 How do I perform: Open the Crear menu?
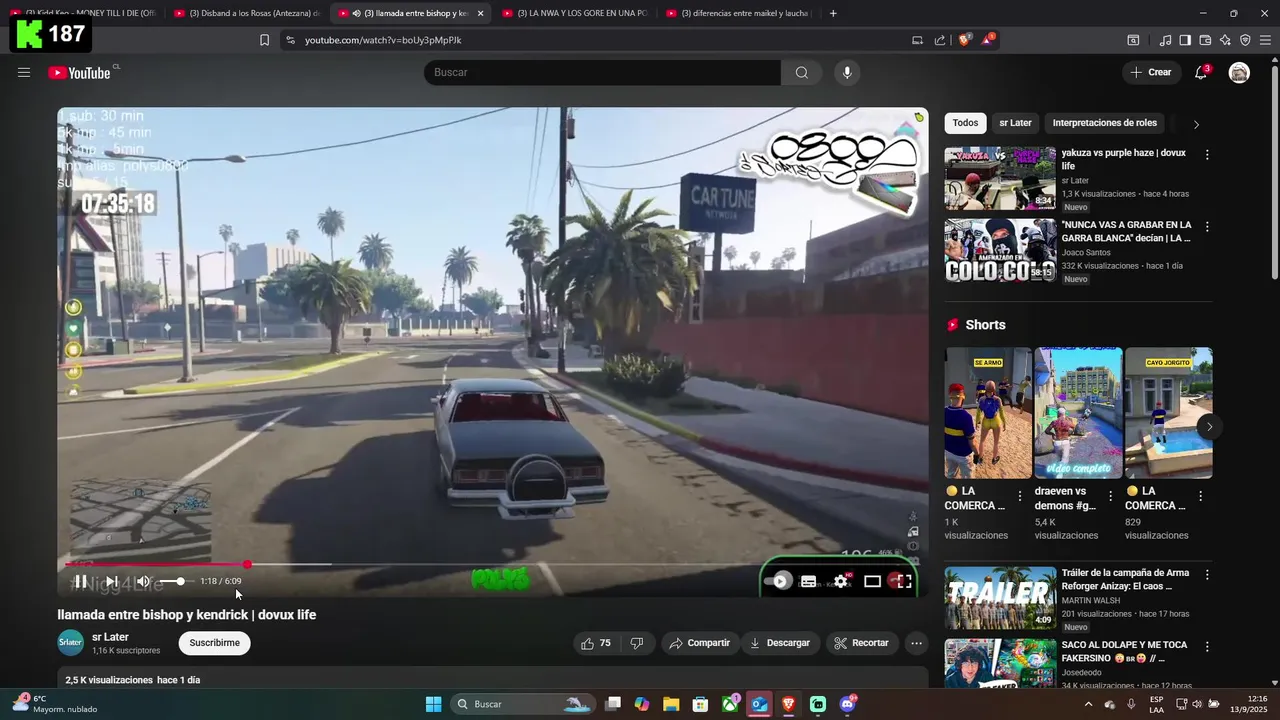coord(1151,72)
